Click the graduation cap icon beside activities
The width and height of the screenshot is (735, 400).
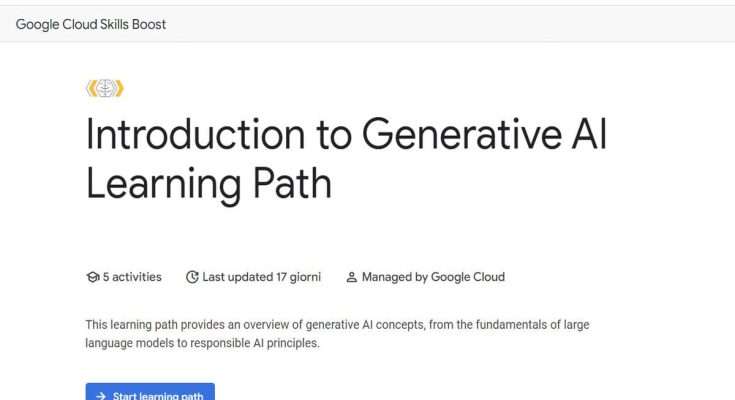coord(93,277)
